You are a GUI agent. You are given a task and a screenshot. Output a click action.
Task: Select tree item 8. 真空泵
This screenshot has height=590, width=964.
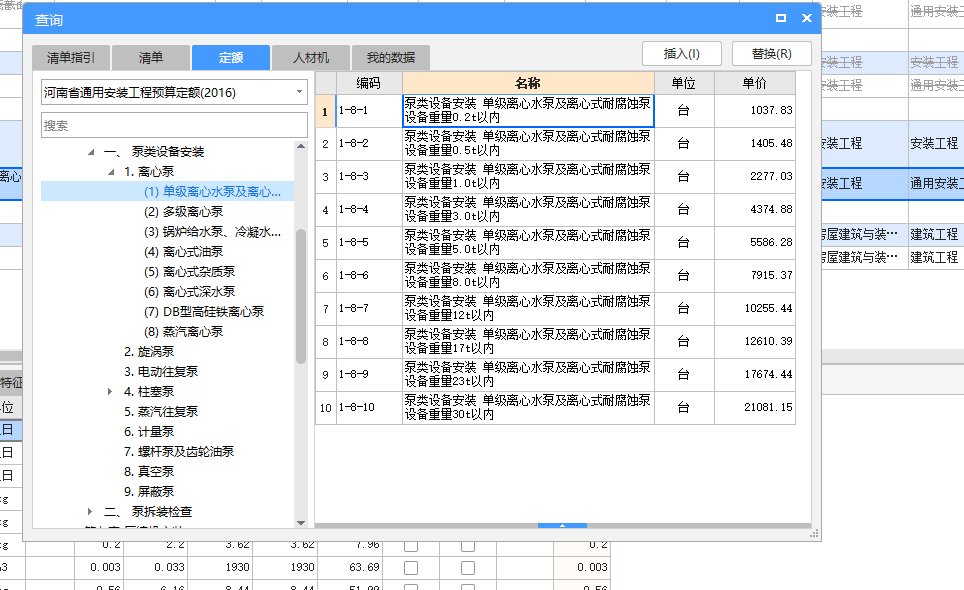149,471
